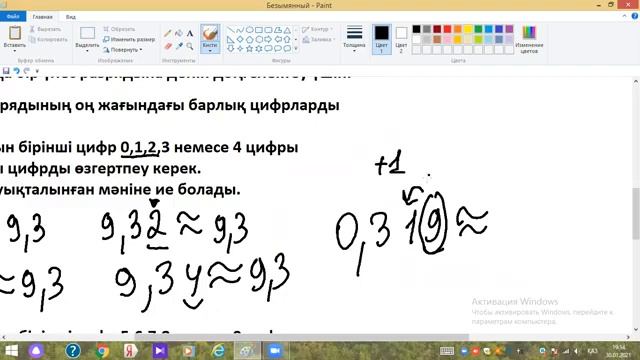Viewport: 640px width, 360px height.
Task: Switch to the View (Вид) tab
Action: click(x=71, y=17)
